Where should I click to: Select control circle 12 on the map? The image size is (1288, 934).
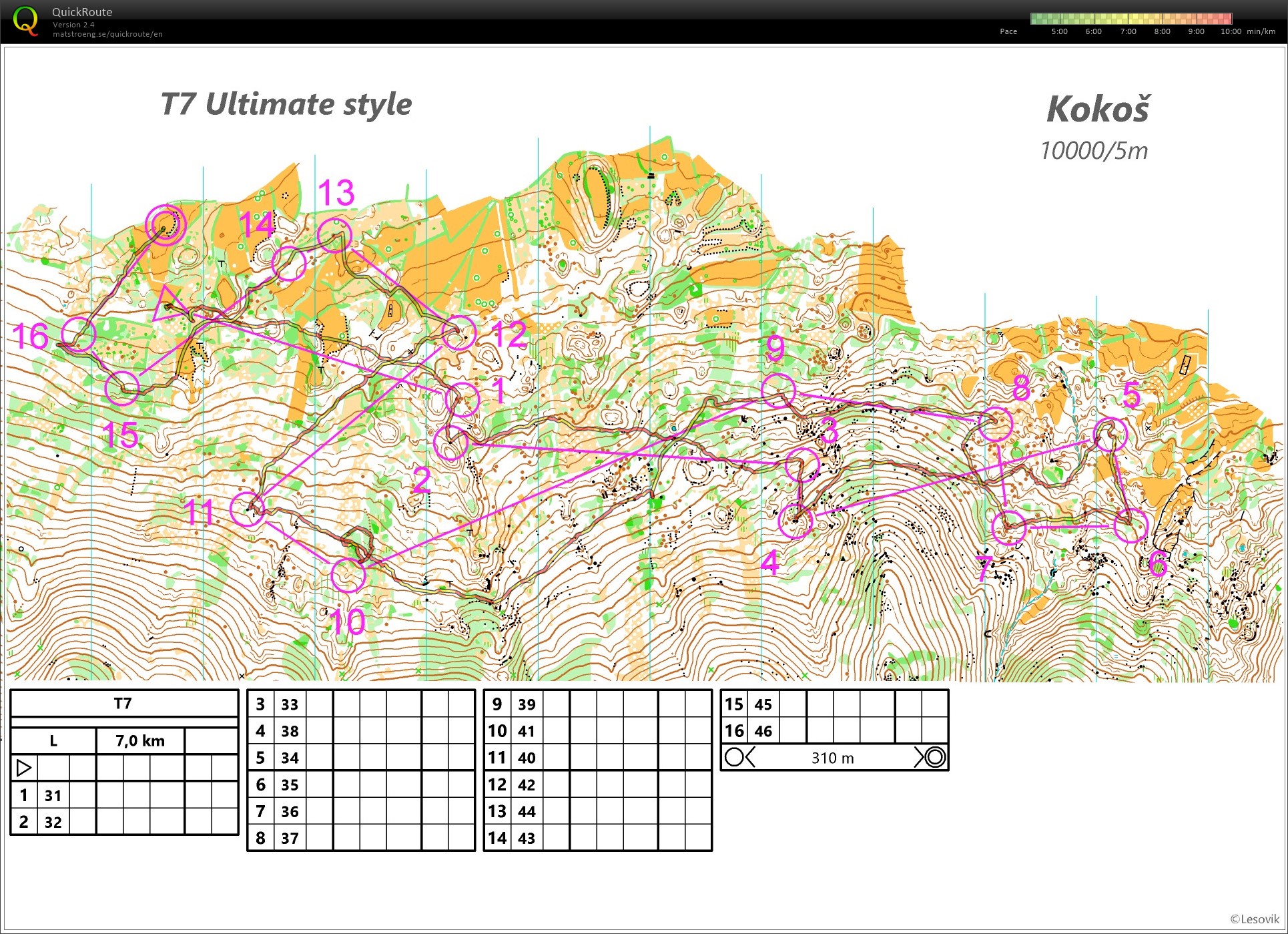point(458,332)
